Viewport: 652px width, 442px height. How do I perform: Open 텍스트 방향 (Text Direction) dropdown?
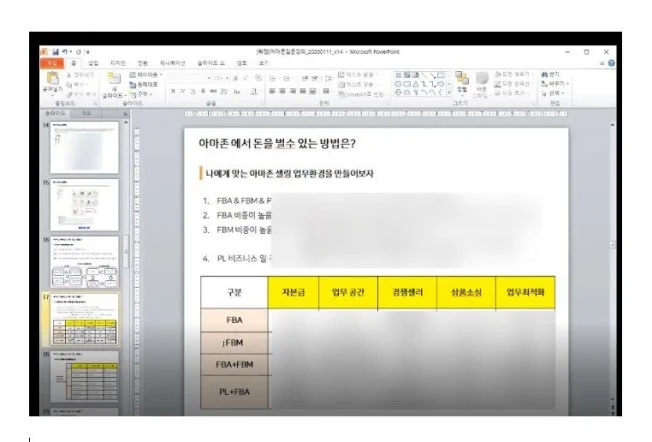(358, 75)
